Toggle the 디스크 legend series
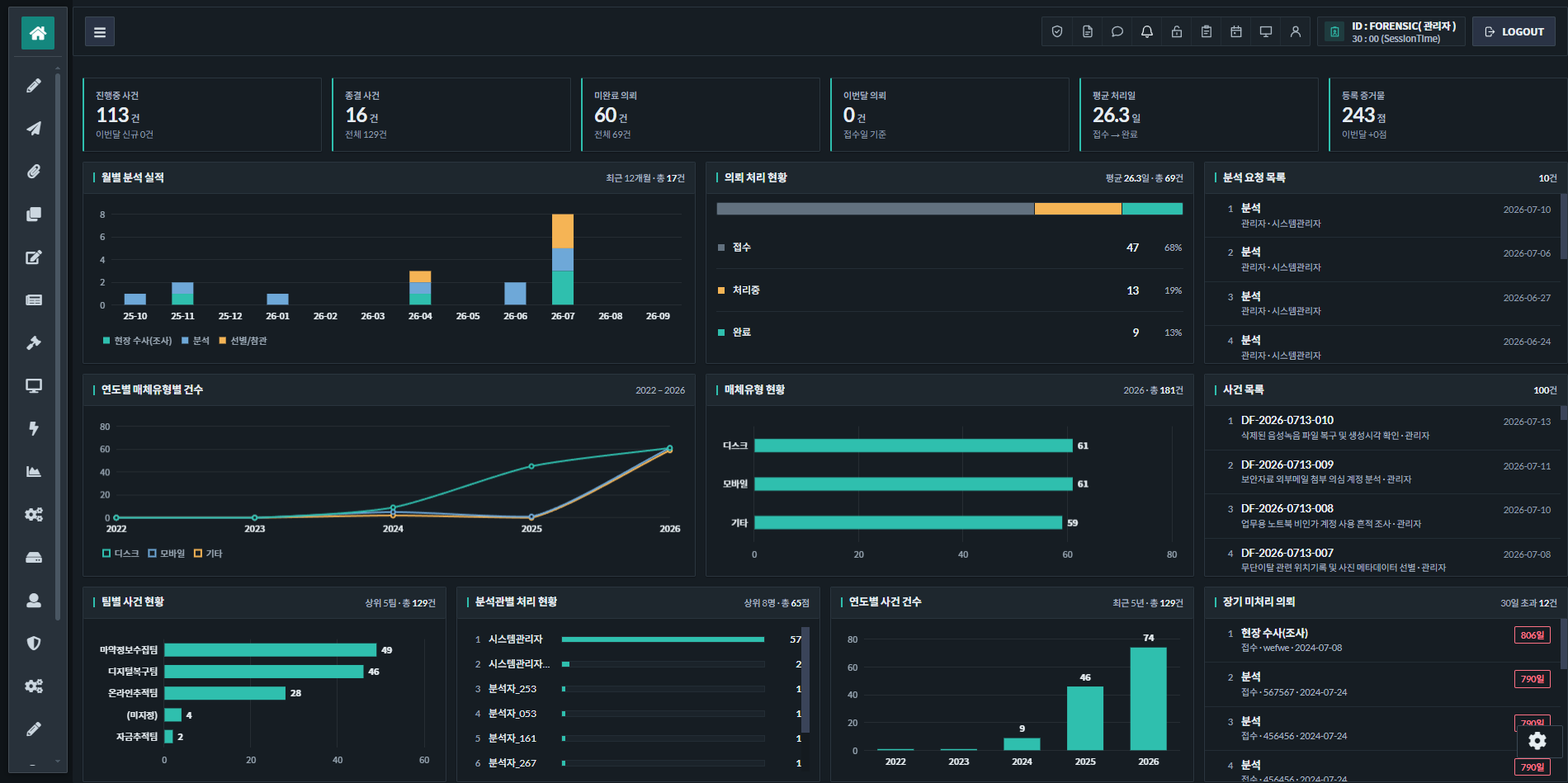The image size is (1568, 783). pyautogui.click(x=120, y=554)
